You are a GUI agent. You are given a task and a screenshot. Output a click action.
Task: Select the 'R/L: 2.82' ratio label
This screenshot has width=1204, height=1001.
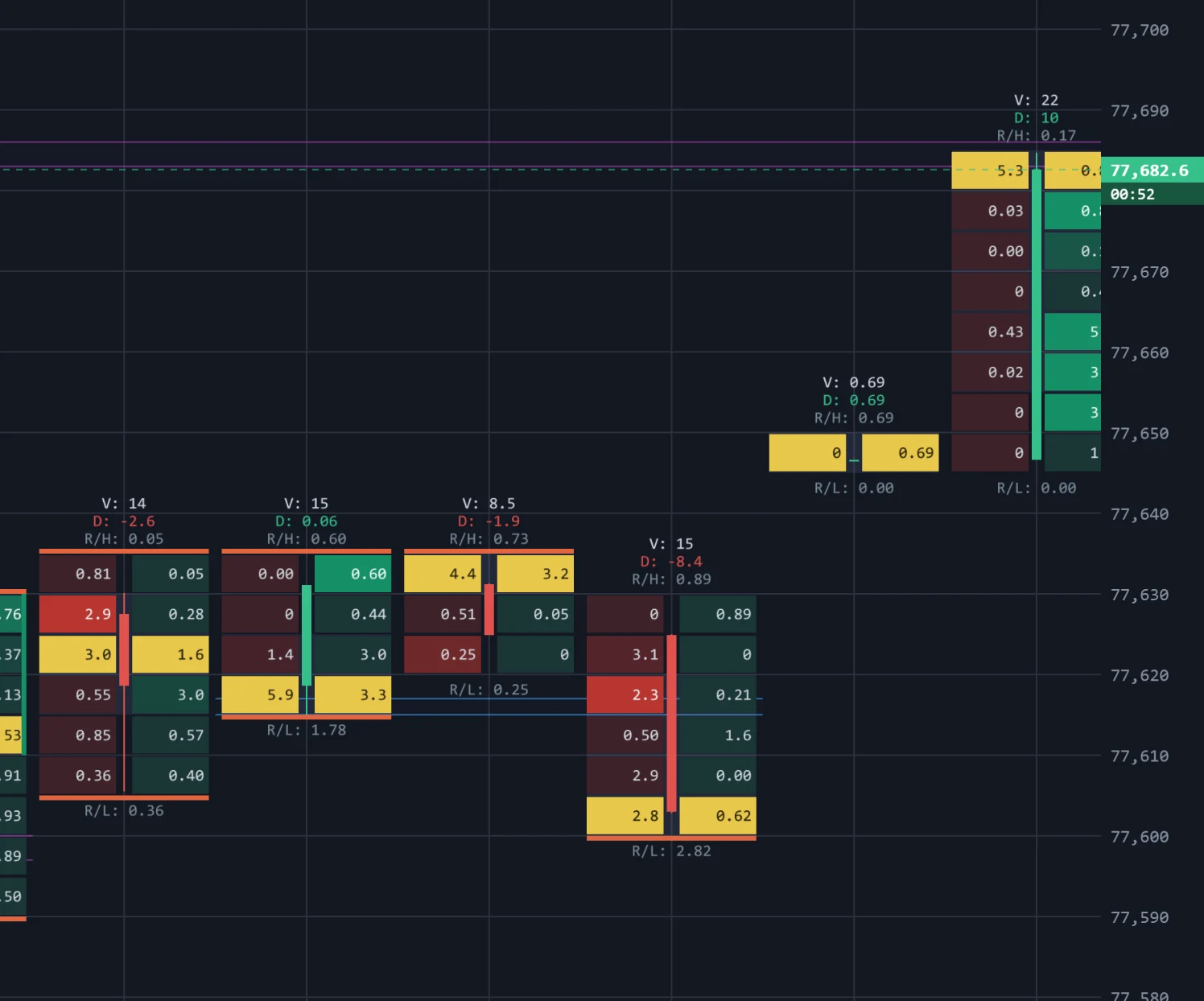pos(671,851)
